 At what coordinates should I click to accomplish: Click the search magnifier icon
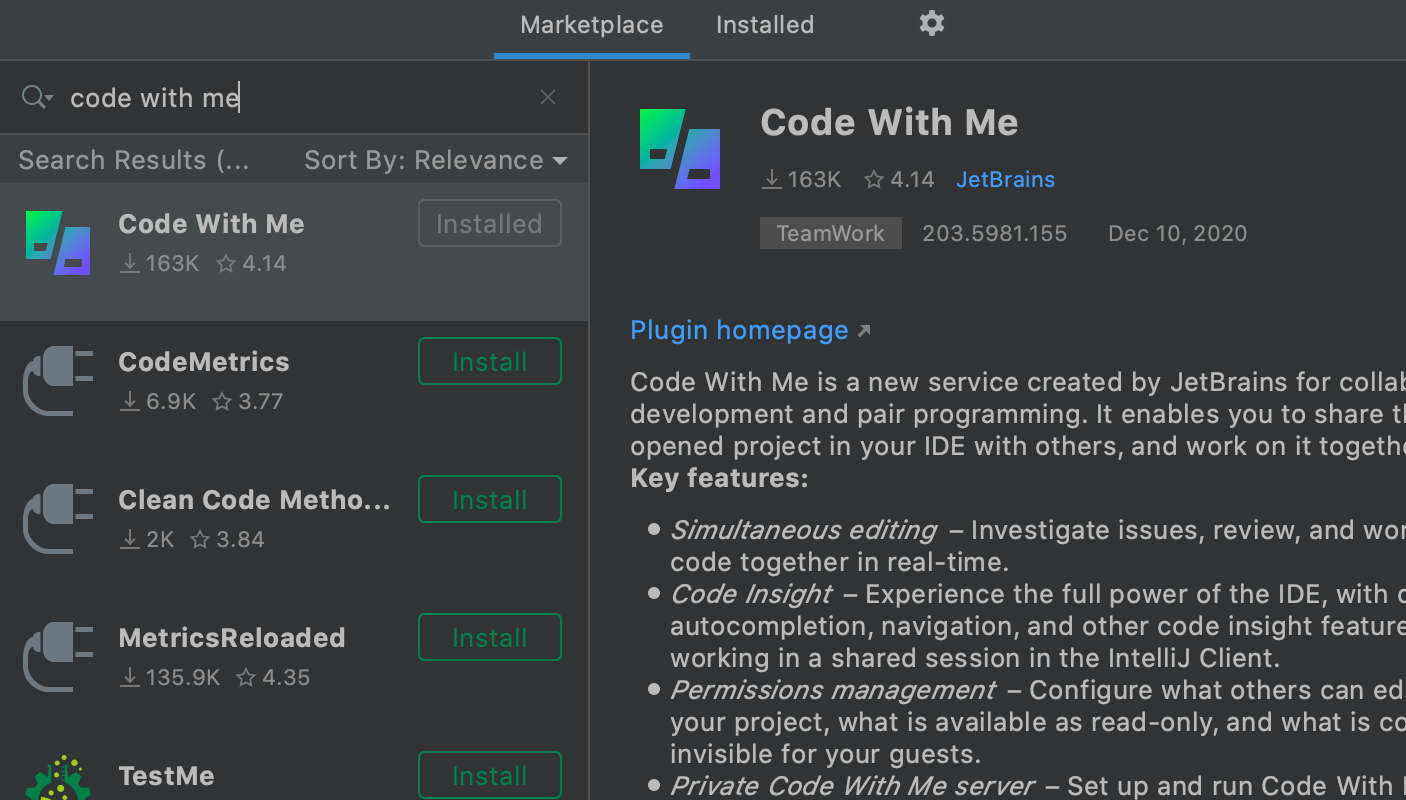coord(36,97)
